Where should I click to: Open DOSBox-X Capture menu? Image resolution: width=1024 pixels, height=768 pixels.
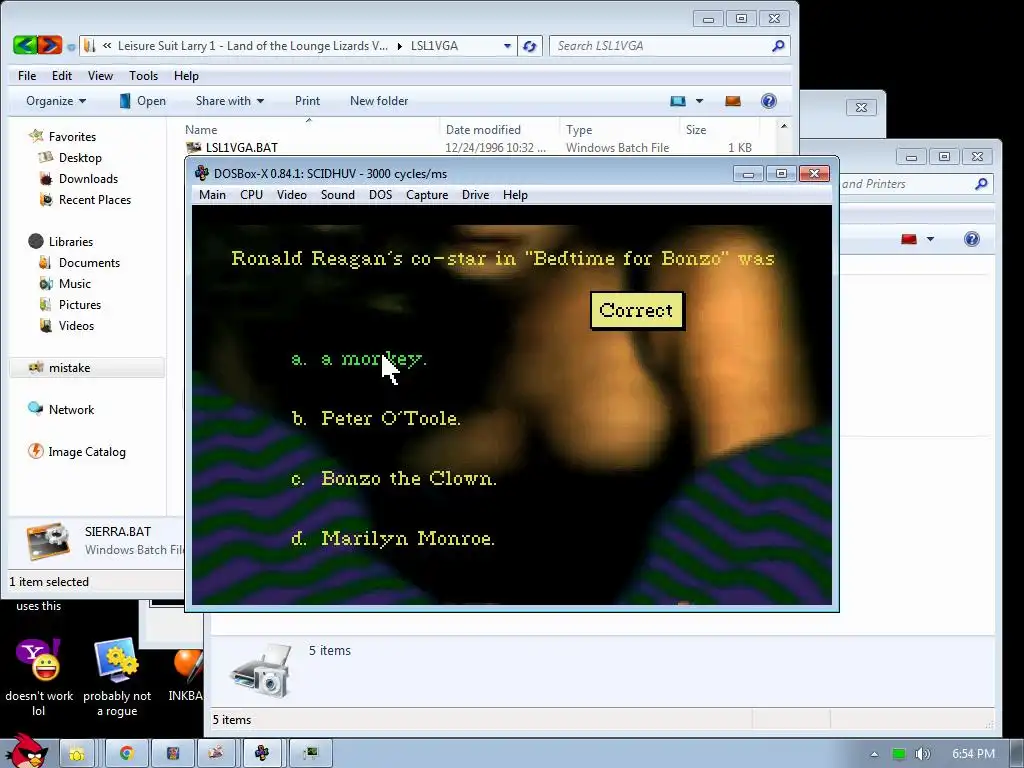click(427, 195)
